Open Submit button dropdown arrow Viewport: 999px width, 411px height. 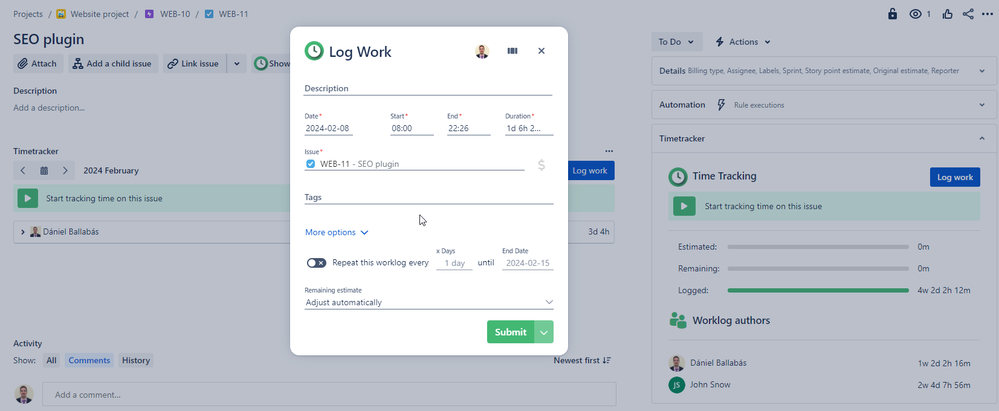pyautogui.click(x=543, y=332)
